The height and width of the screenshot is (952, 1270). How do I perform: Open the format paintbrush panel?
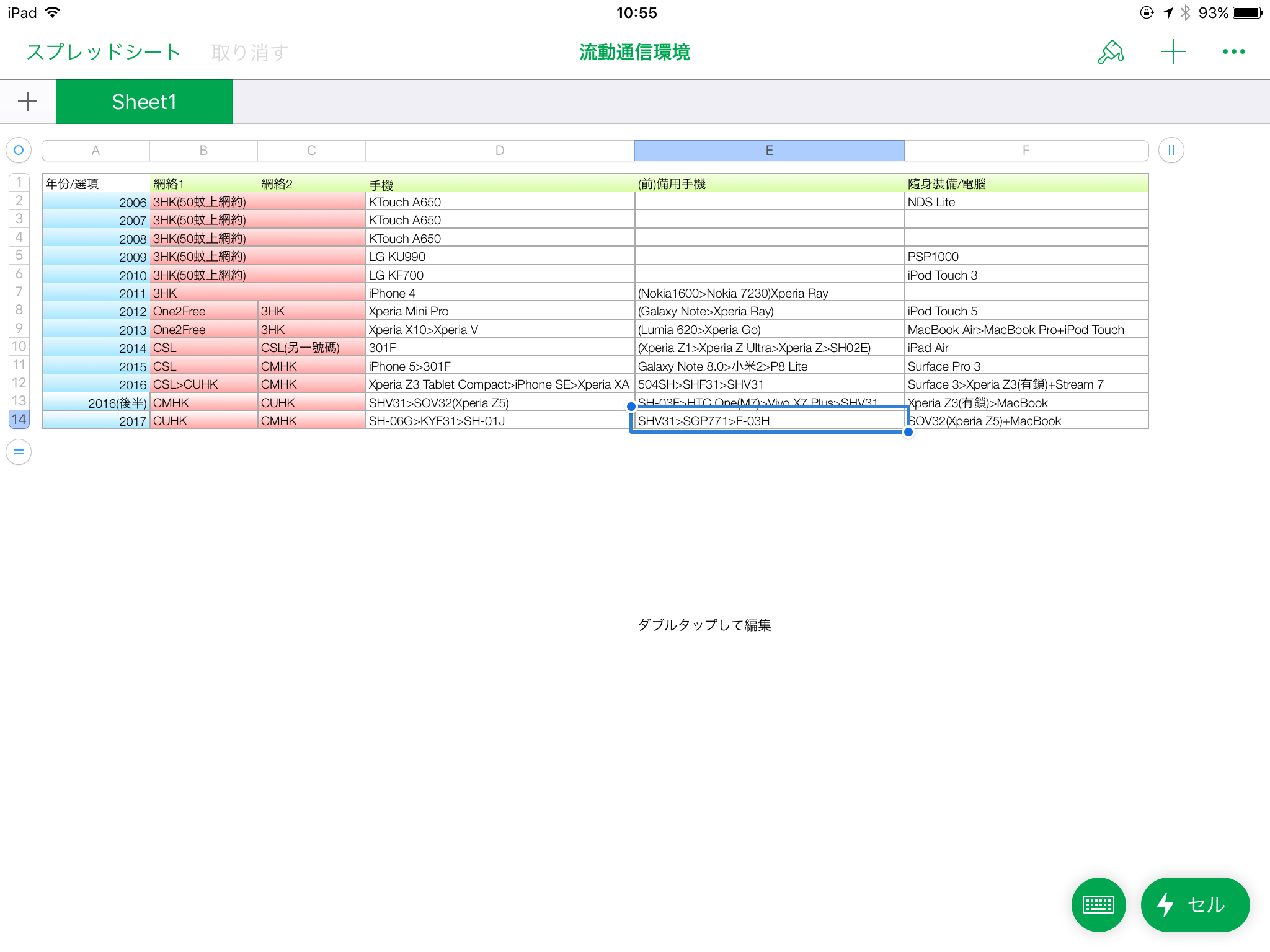pyautogui.click(x=1110, y=53)
